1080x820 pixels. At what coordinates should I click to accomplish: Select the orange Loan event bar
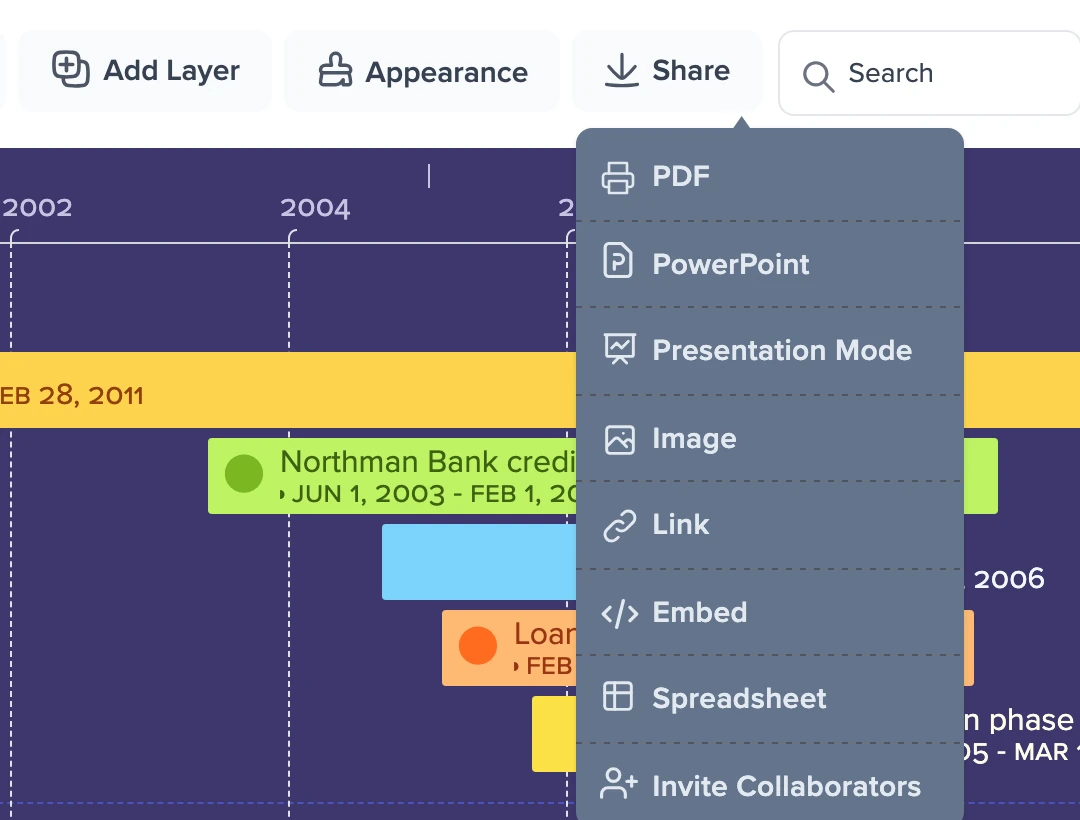pyautogui.click(x=509, y=648)
